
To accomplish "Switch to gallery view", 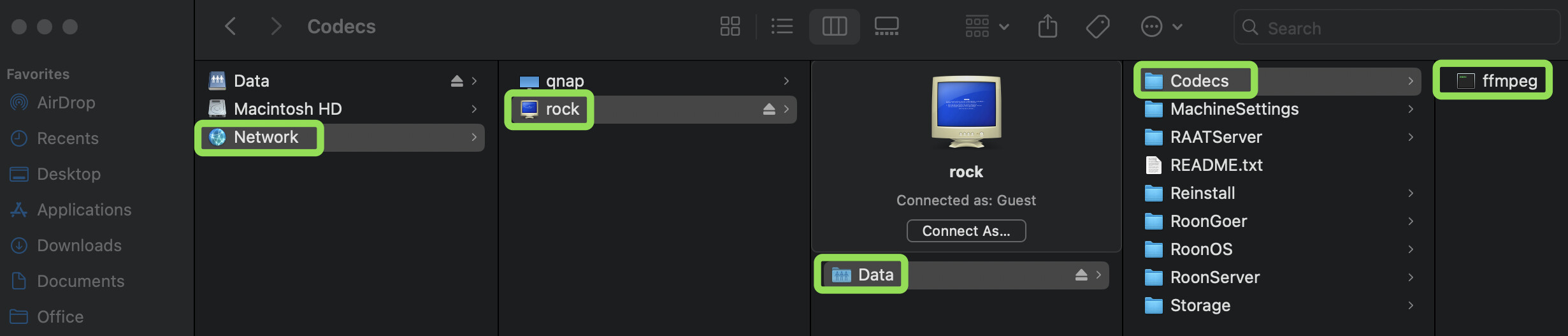I will (886, 26).
